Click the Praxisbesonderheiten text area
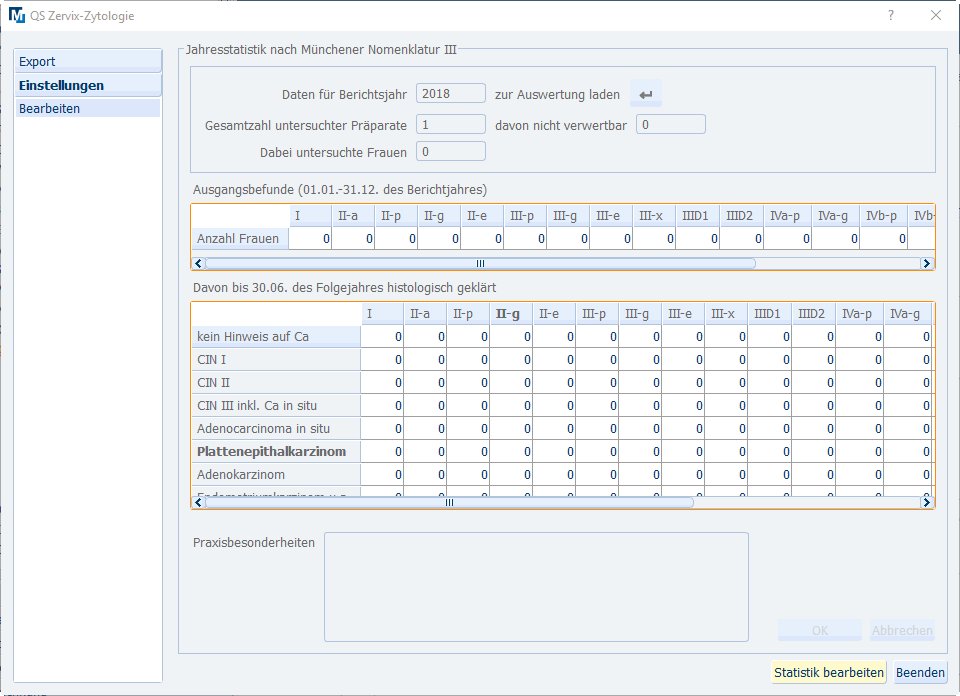The height and width of the screenshot is (696, 960). click(536, 586)
